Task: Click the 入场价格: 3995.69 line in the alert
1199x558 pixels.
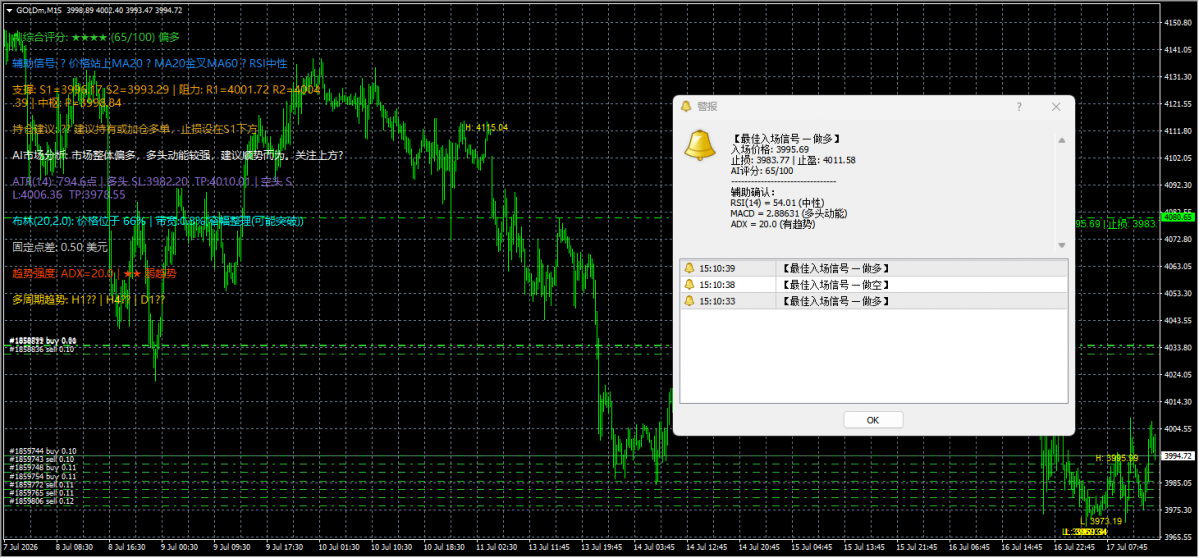Action: [770, 150]
